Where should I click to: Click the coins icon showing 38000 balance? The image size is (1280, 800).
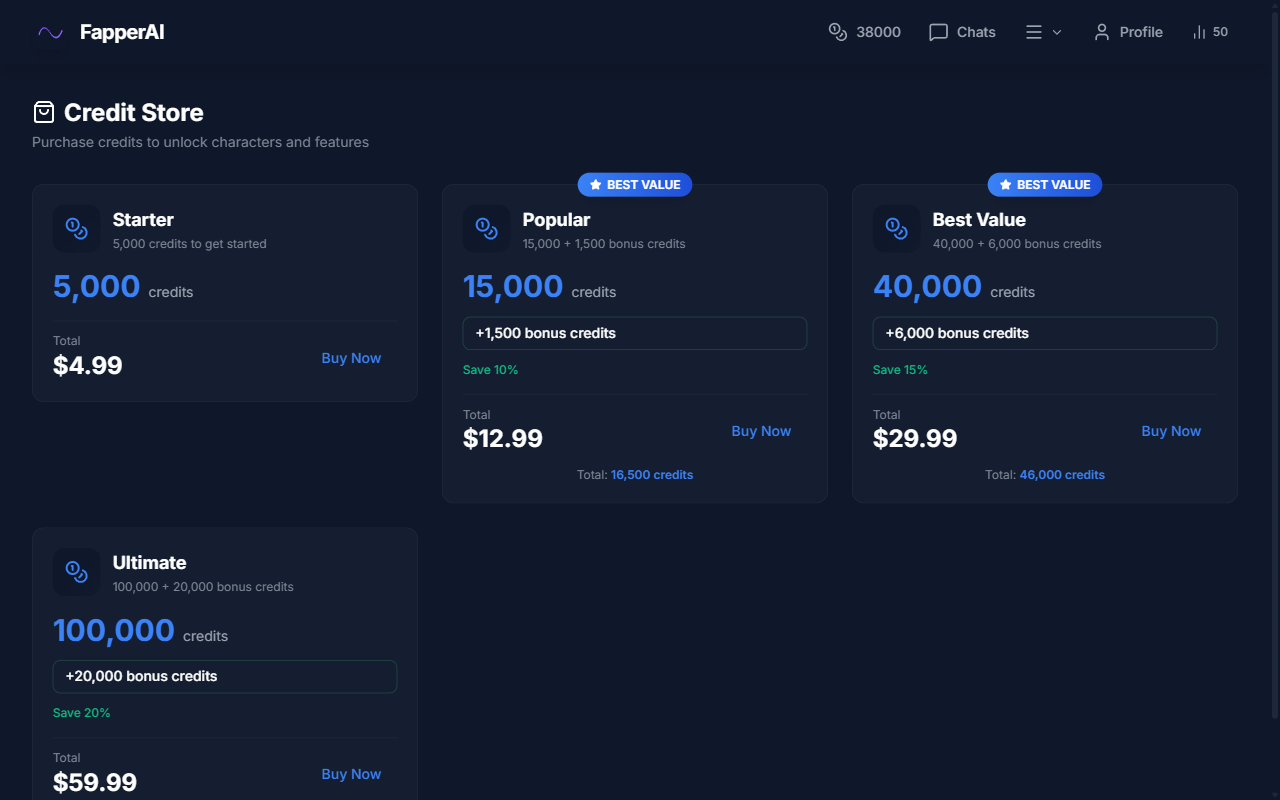837,32
